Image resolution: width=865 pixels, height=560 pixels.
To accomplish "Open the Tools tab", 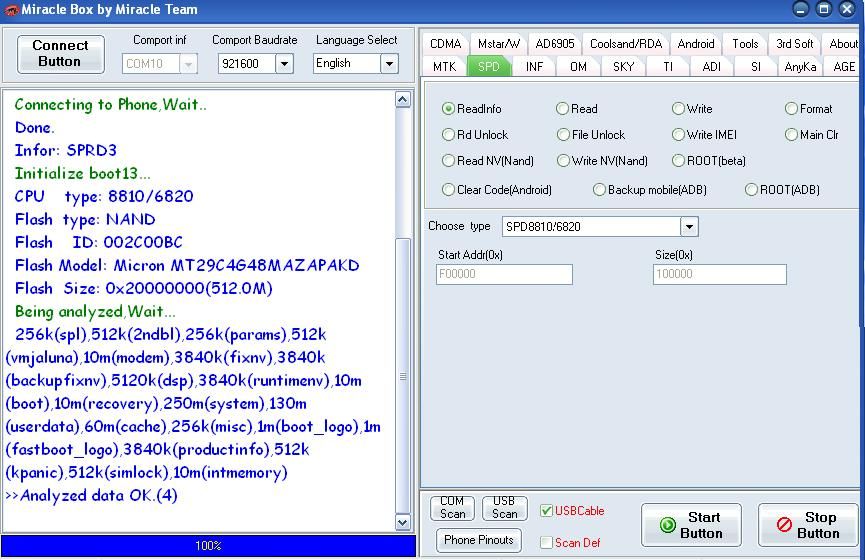I will point(745,44).
